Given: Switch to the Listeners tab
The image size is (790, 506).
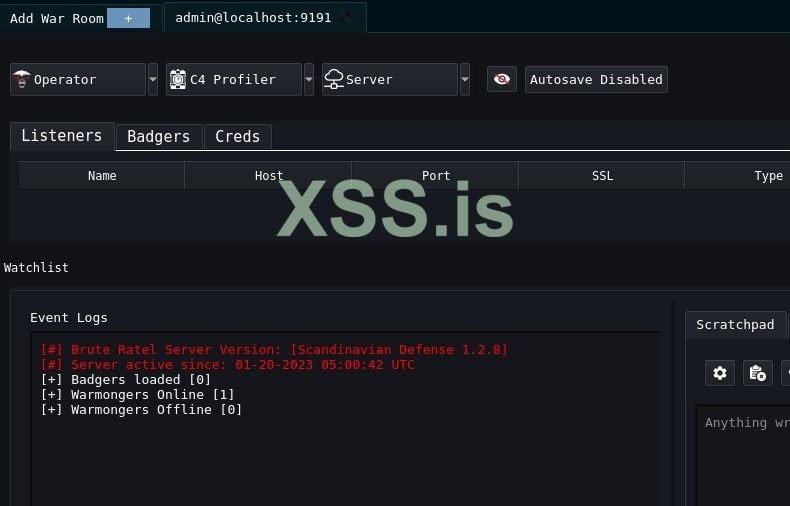Looking at the screenshot, I should (x=62, y=136).
